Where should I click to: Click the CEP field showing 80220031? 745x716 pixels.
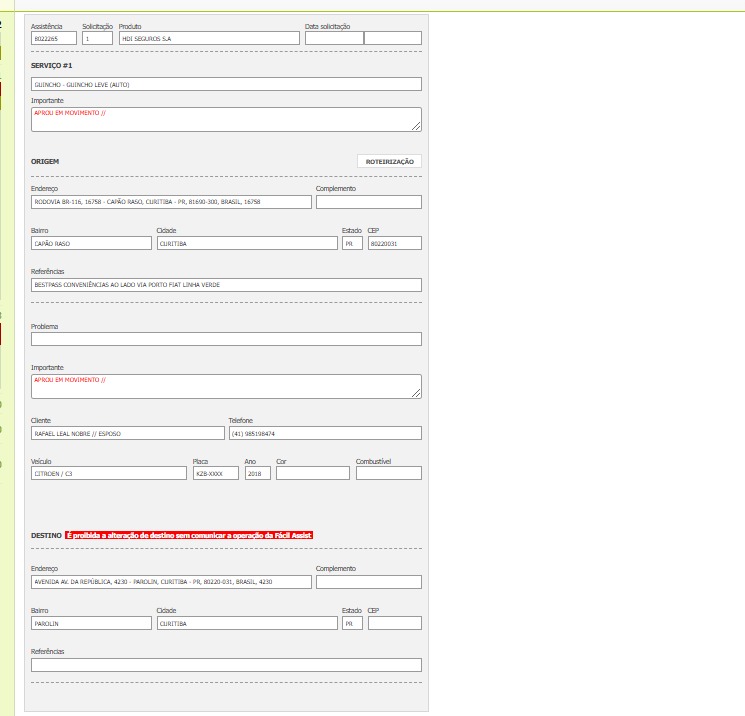394,243
